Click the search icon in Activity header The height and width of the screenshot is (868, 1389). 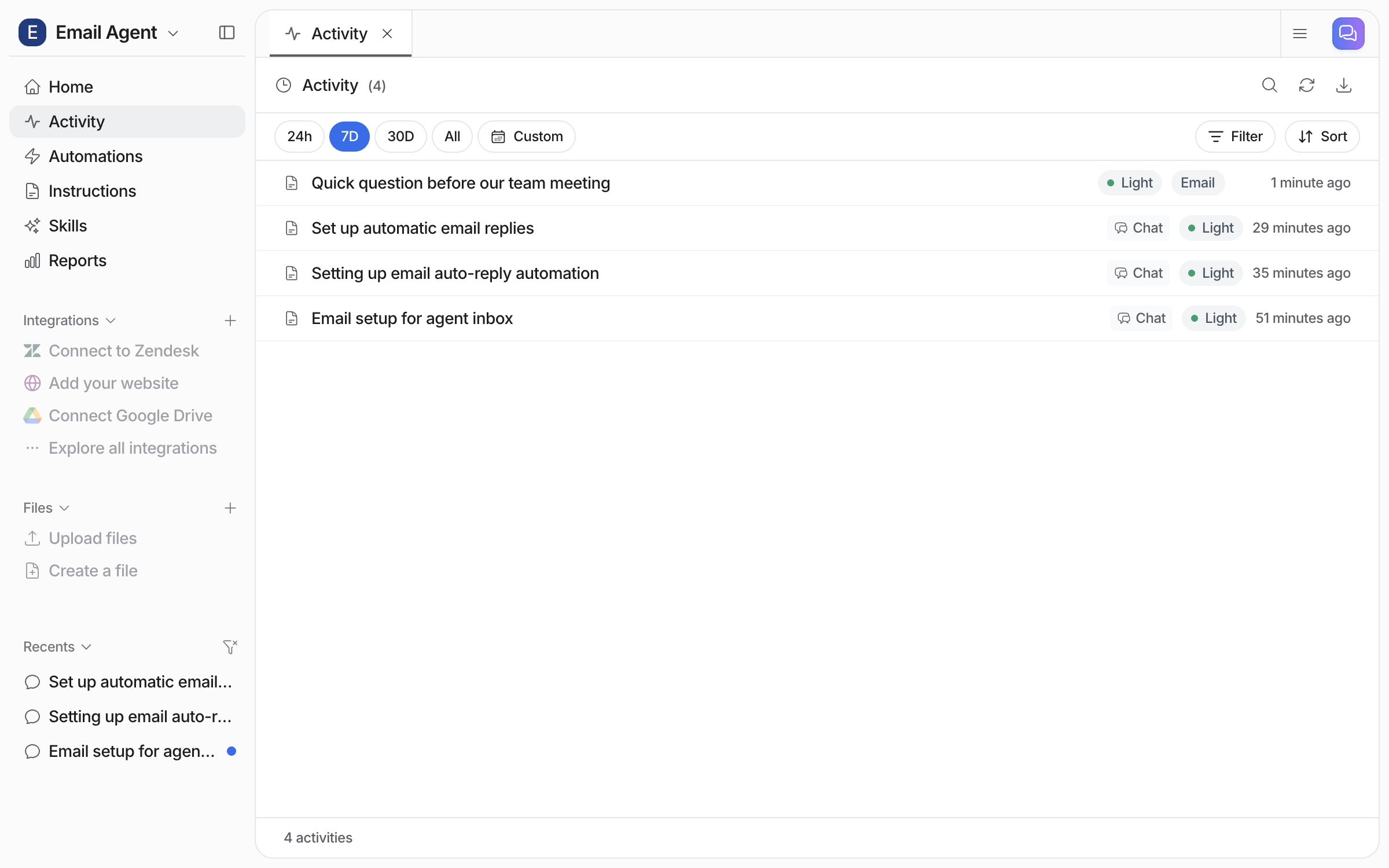pos(1269,85)
